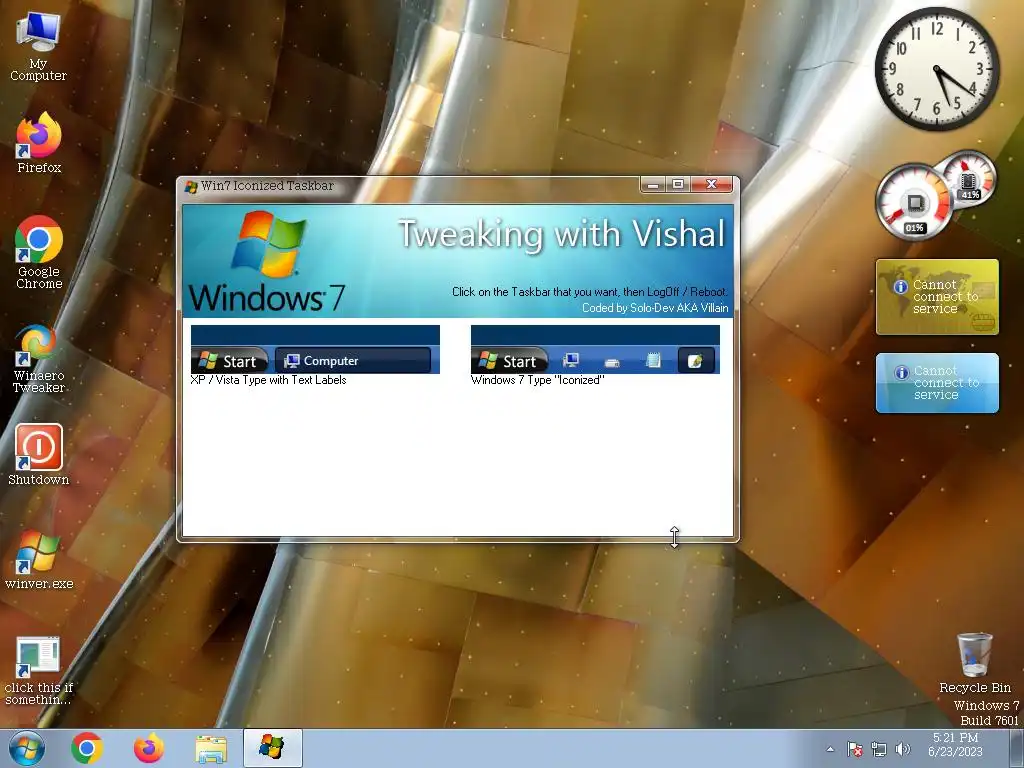
Task: Open the network tray icon
Action: (x=879, y=749)
